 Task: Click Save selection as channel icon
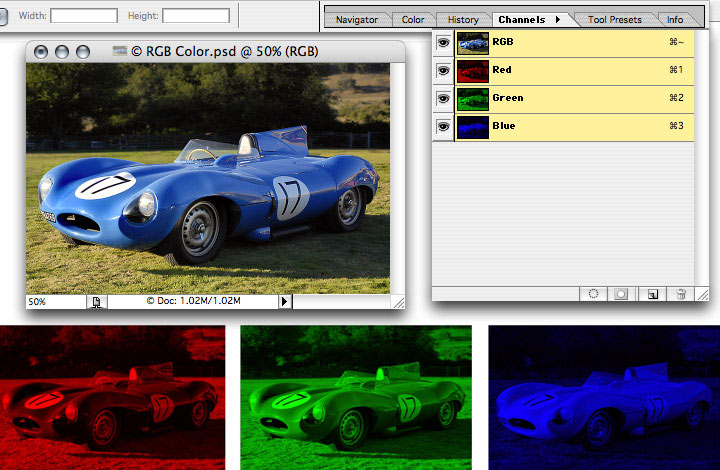coord(621,294)
